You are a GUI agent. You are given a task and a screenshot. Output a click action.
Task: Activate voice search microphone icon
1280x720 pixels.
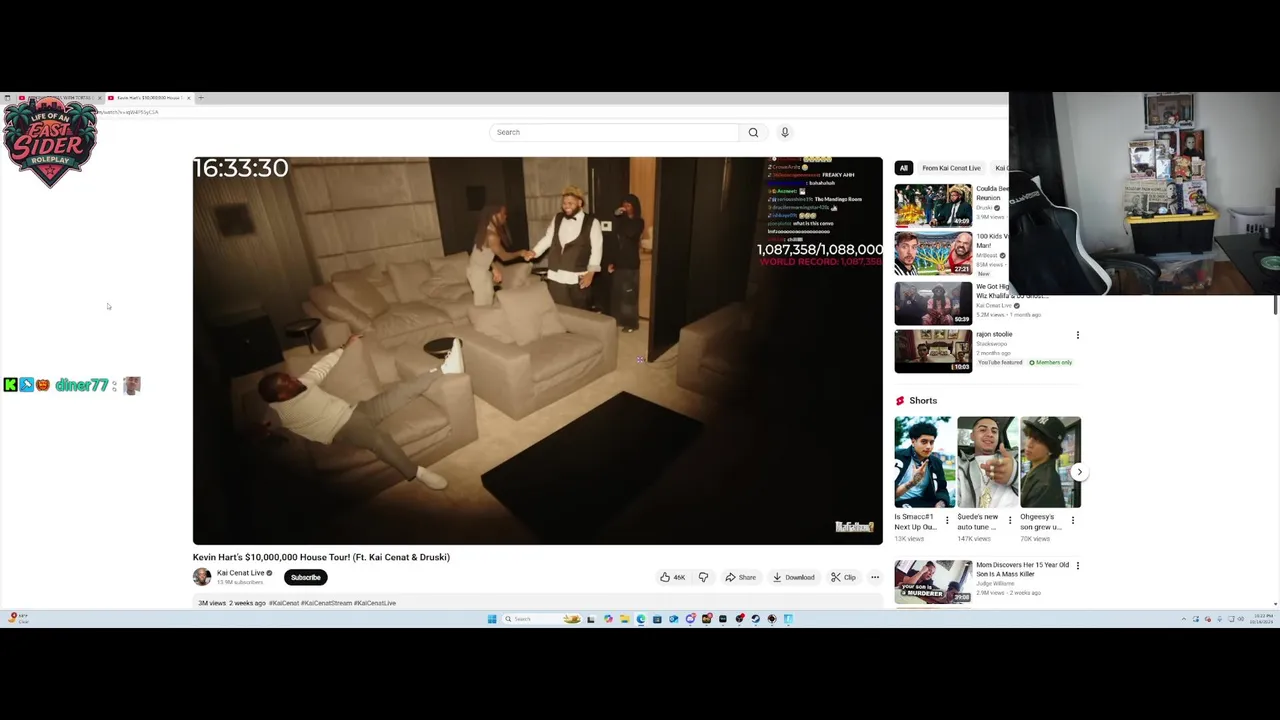coord(785,132)
